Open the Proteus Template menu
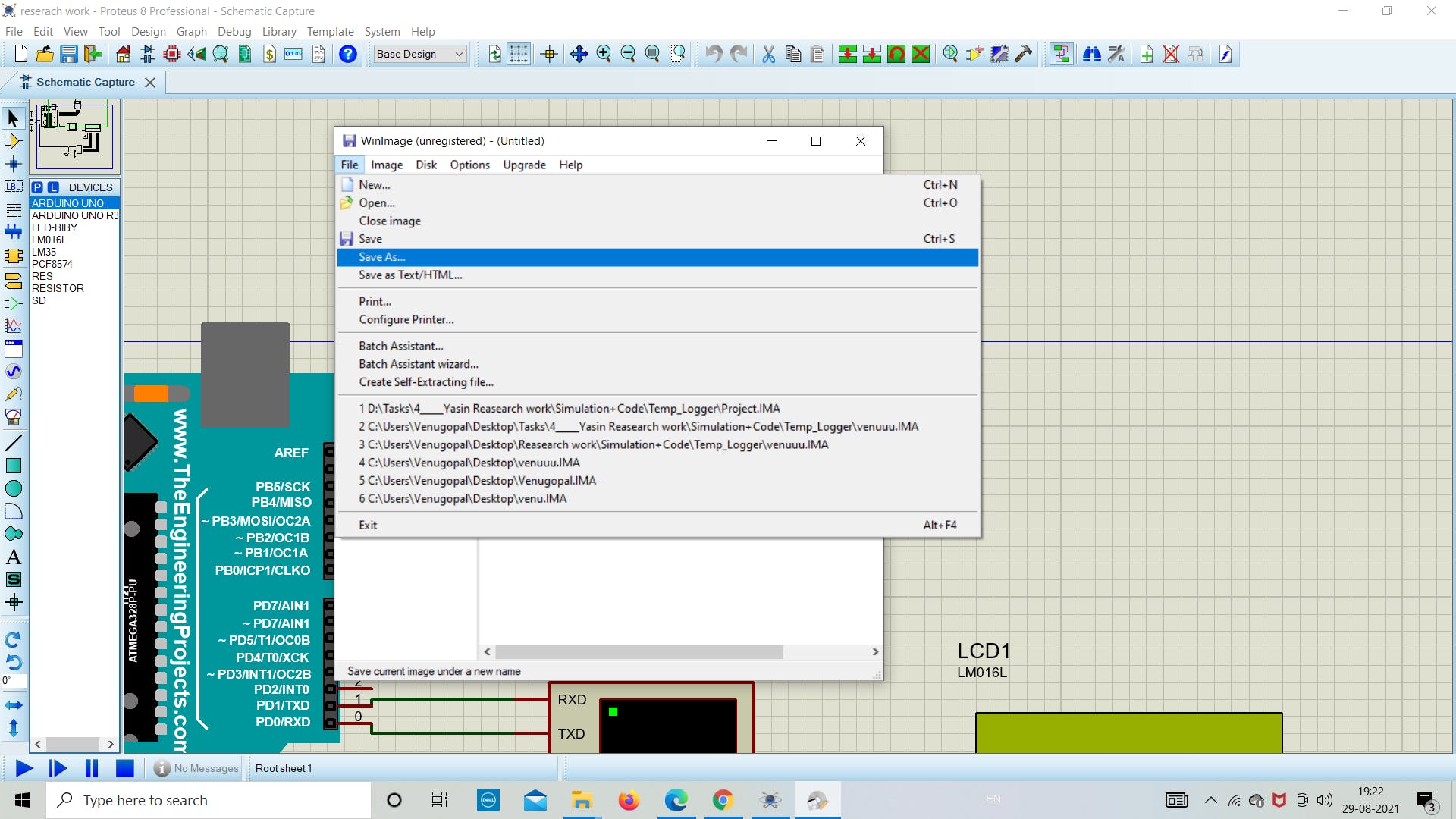1456x819 pixels. click(330, 32)
